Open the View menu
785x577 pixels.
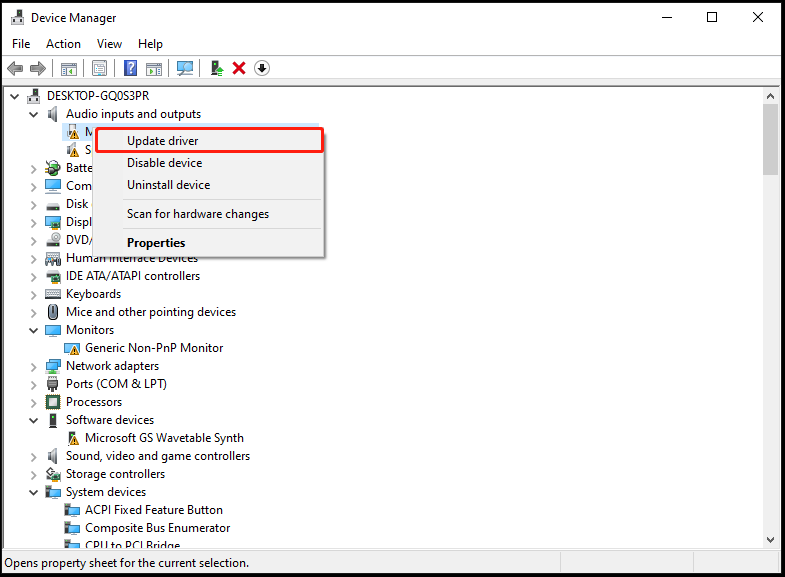pyautogui.click(x=109, y=44)
